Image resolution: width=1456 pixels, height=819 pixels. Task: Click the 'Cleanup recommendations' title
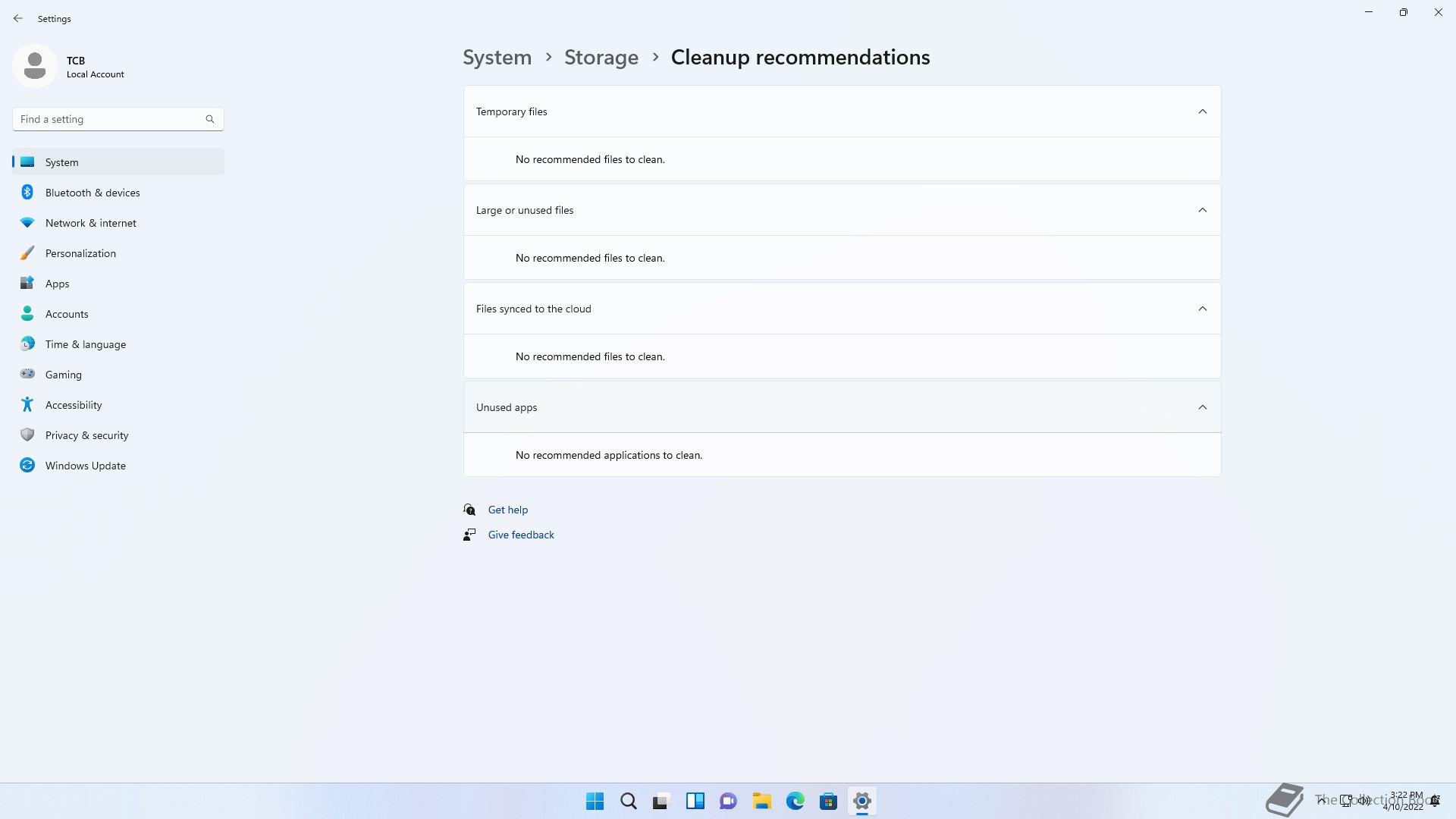pos(801,57)
